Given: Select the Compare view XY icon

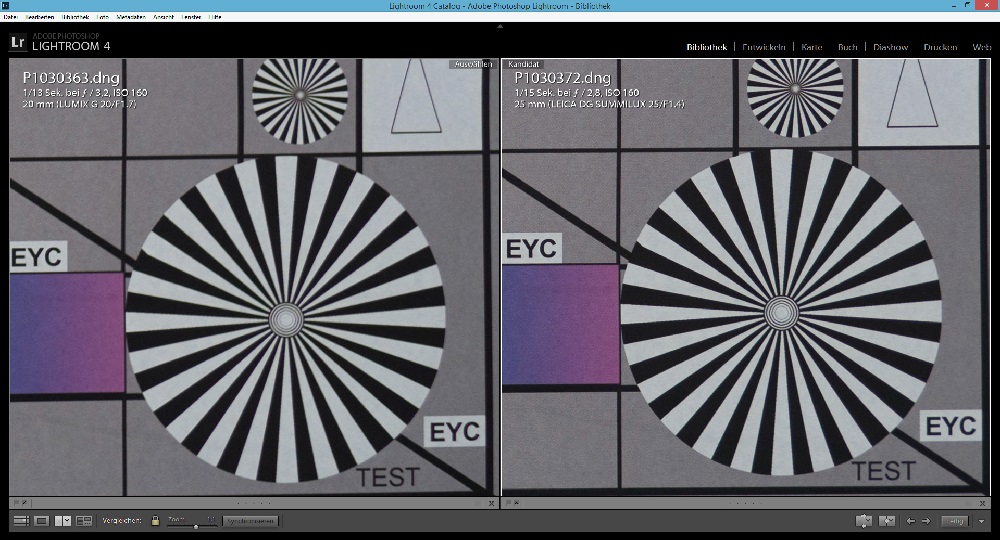Looking at the screenshot, I should (63, 521).
